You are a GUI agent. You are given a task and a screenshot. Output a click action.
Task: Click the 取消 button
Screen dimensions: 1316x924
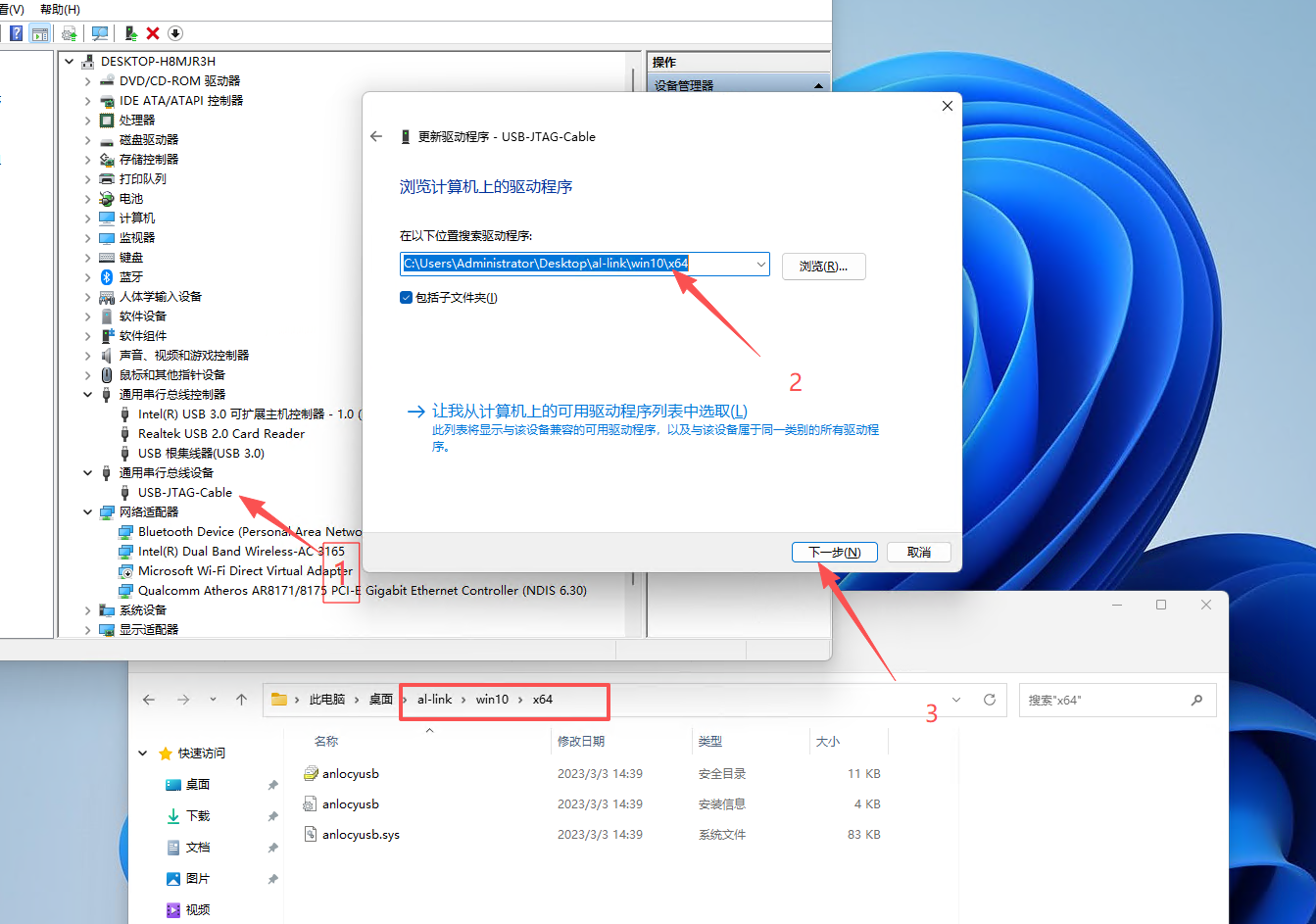[919, 553]
